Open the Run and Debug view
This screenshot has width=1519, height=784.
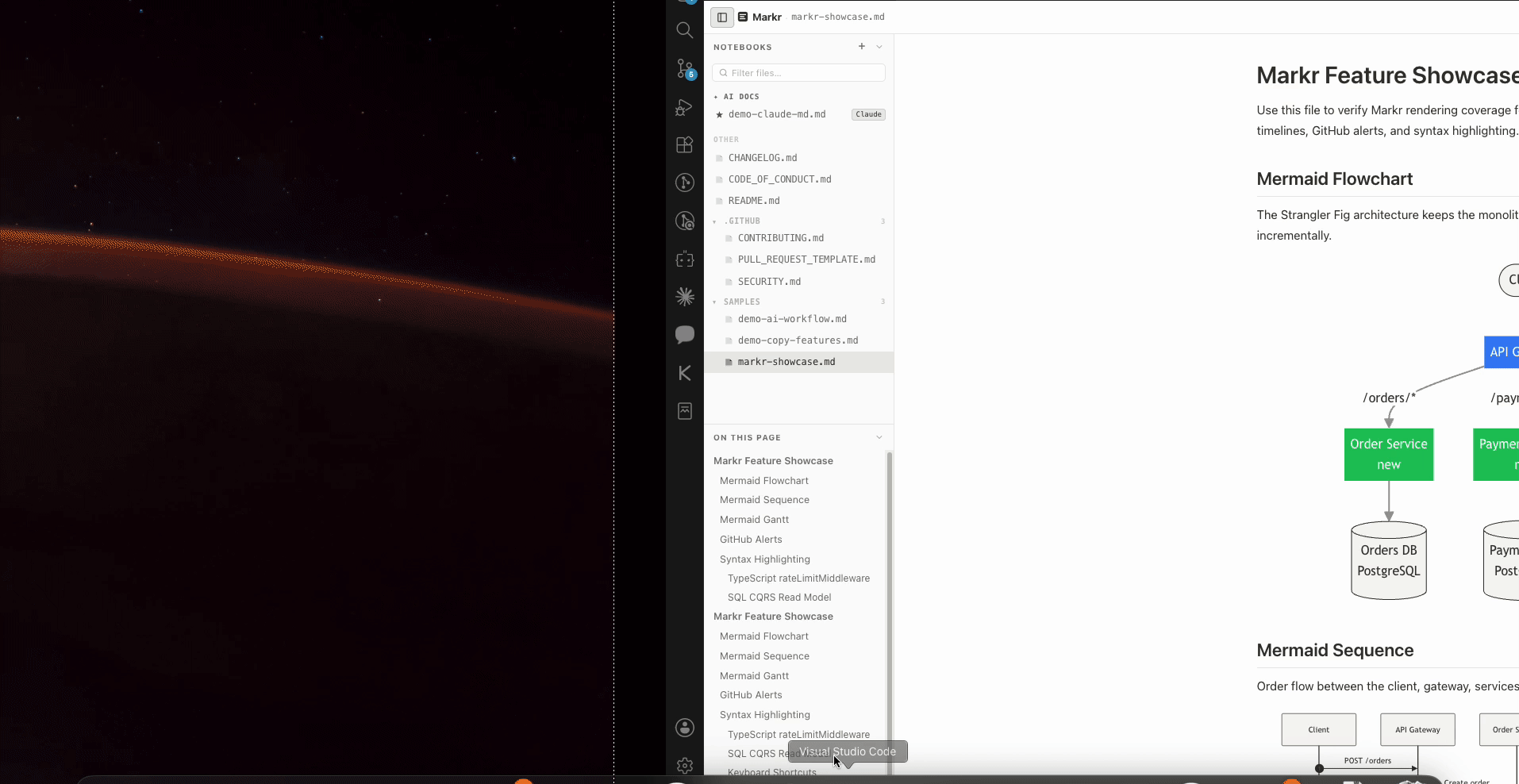pos(684,106)
